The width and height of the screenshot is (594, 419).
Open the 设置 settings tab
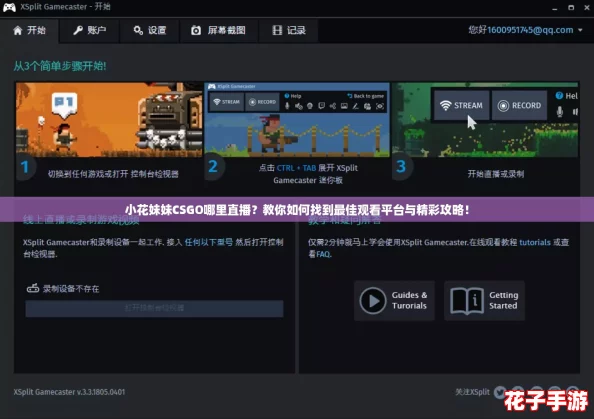tap(150, 30)
